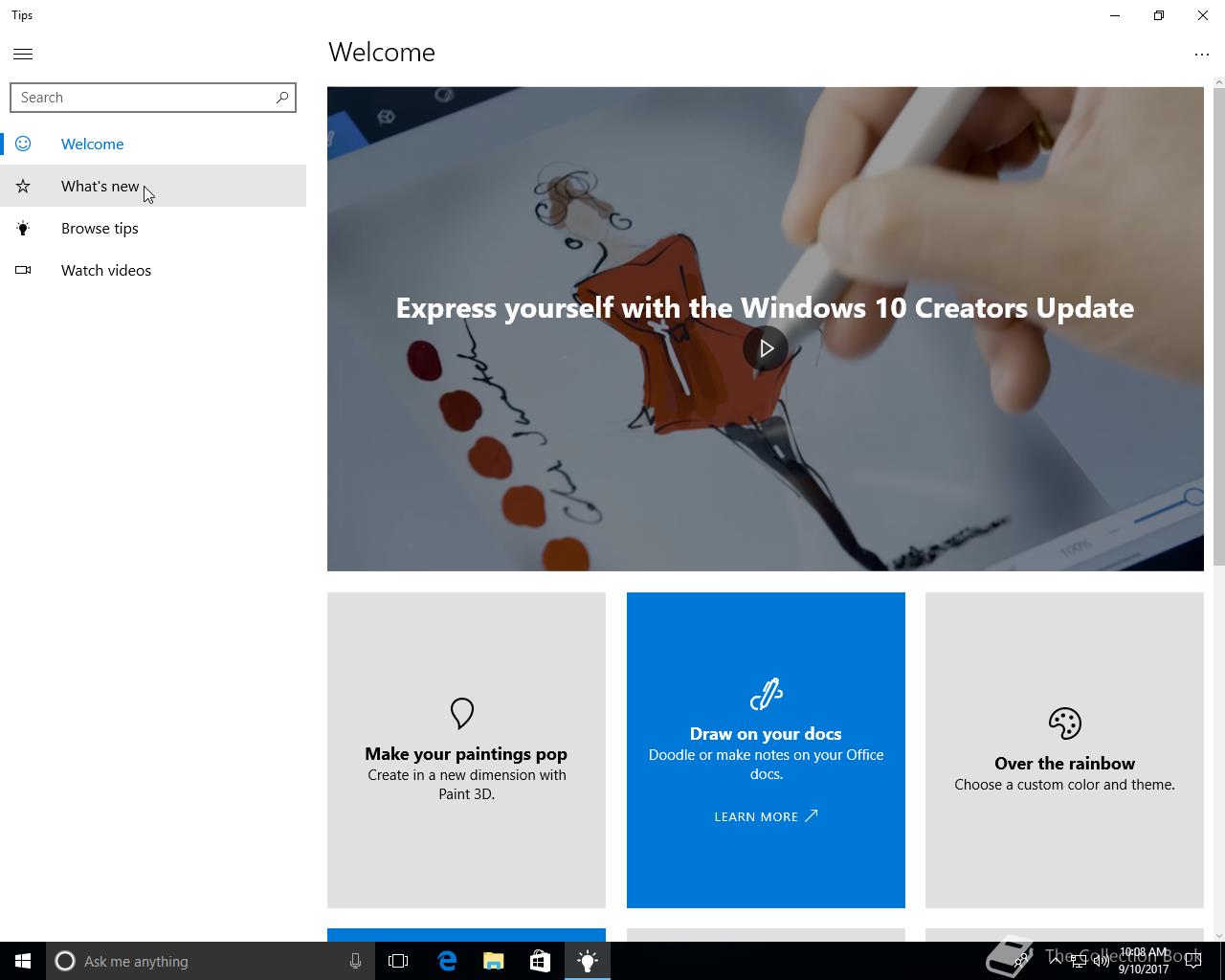Follow the LEARN MORE link
The height and width of the screenshot is (980, 1225).
[x=766, y=816]
